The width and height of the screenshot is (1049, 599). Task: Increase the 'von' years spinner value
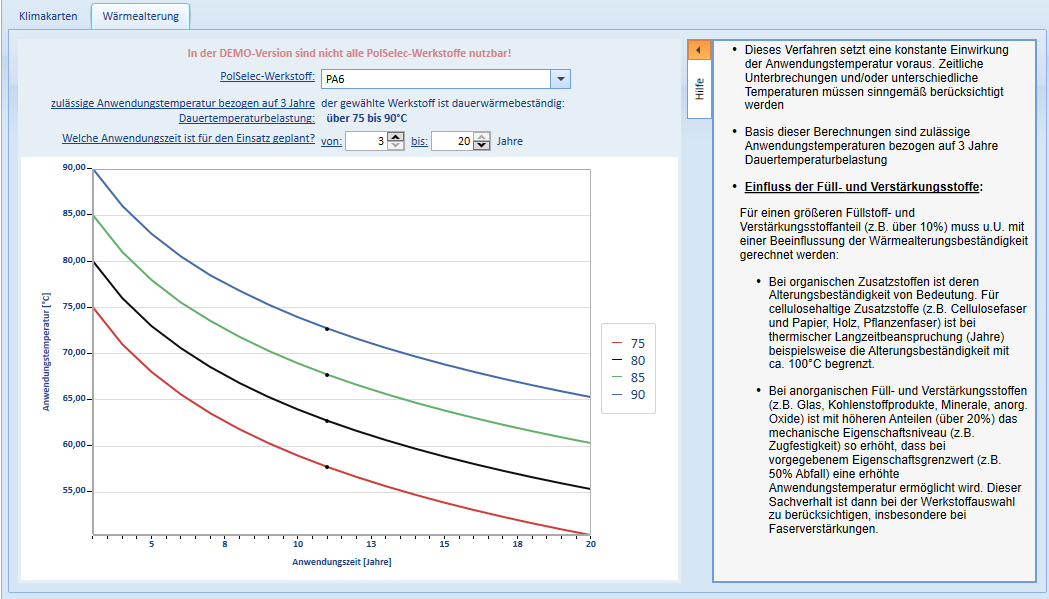[396, 137]
